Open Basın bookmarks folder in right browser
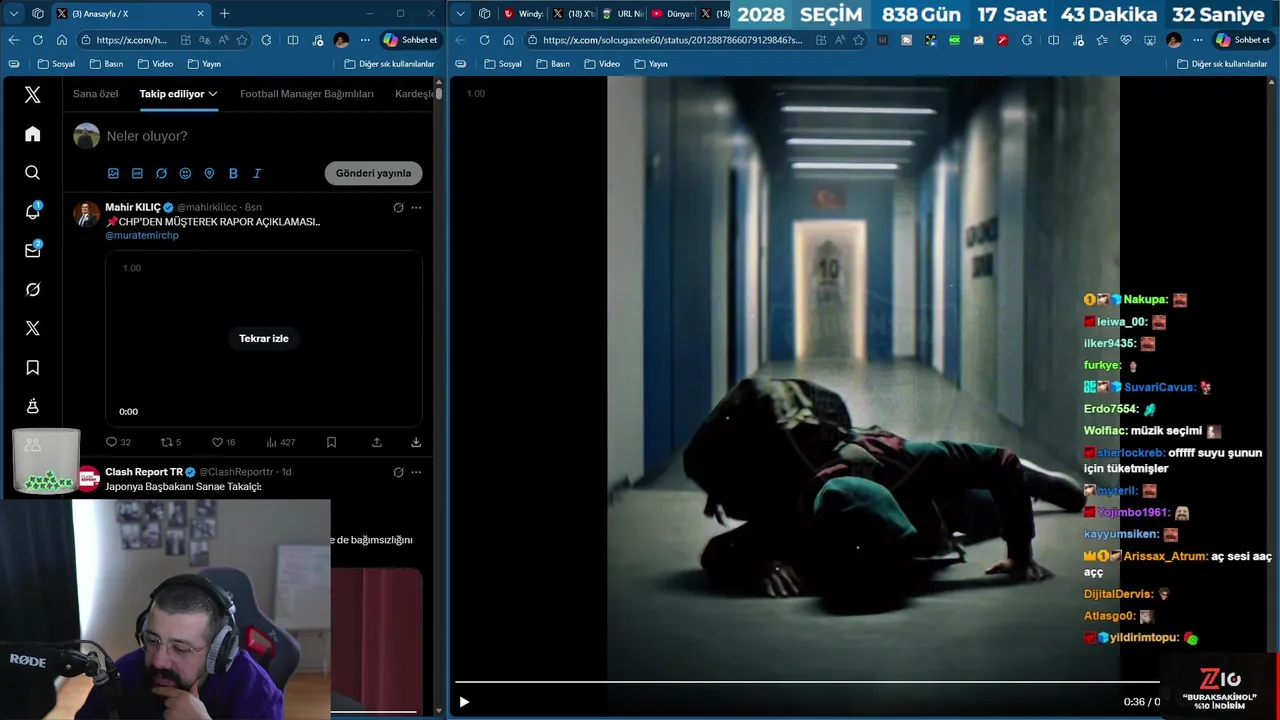The height and width of the screenshot is (720, 1280). (551, 63)
